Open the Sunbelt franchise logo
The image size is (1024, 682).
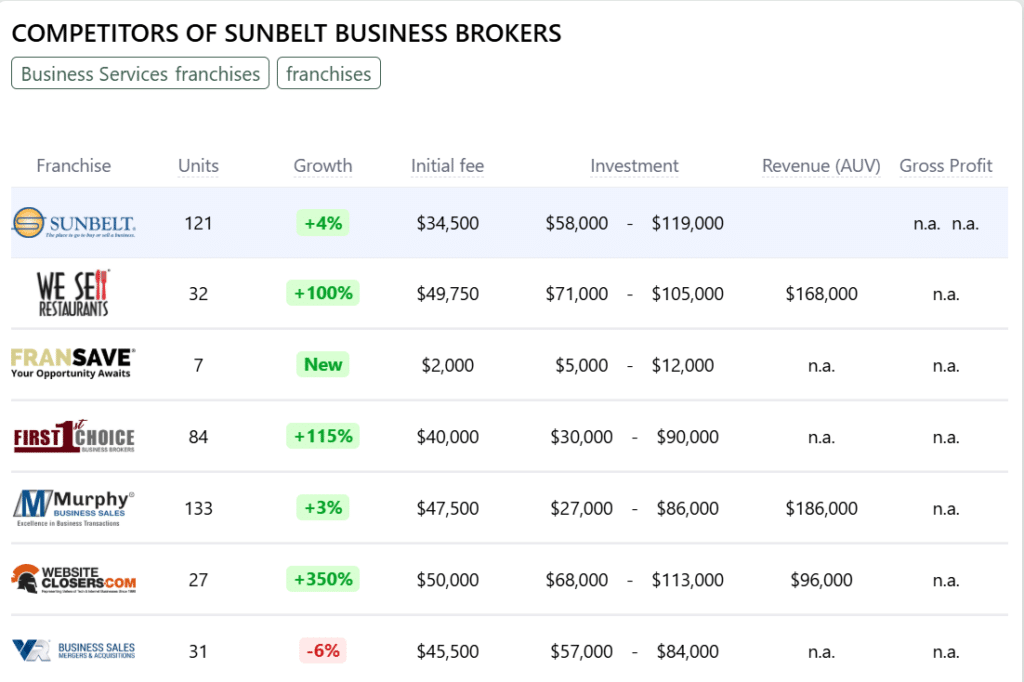74,223
